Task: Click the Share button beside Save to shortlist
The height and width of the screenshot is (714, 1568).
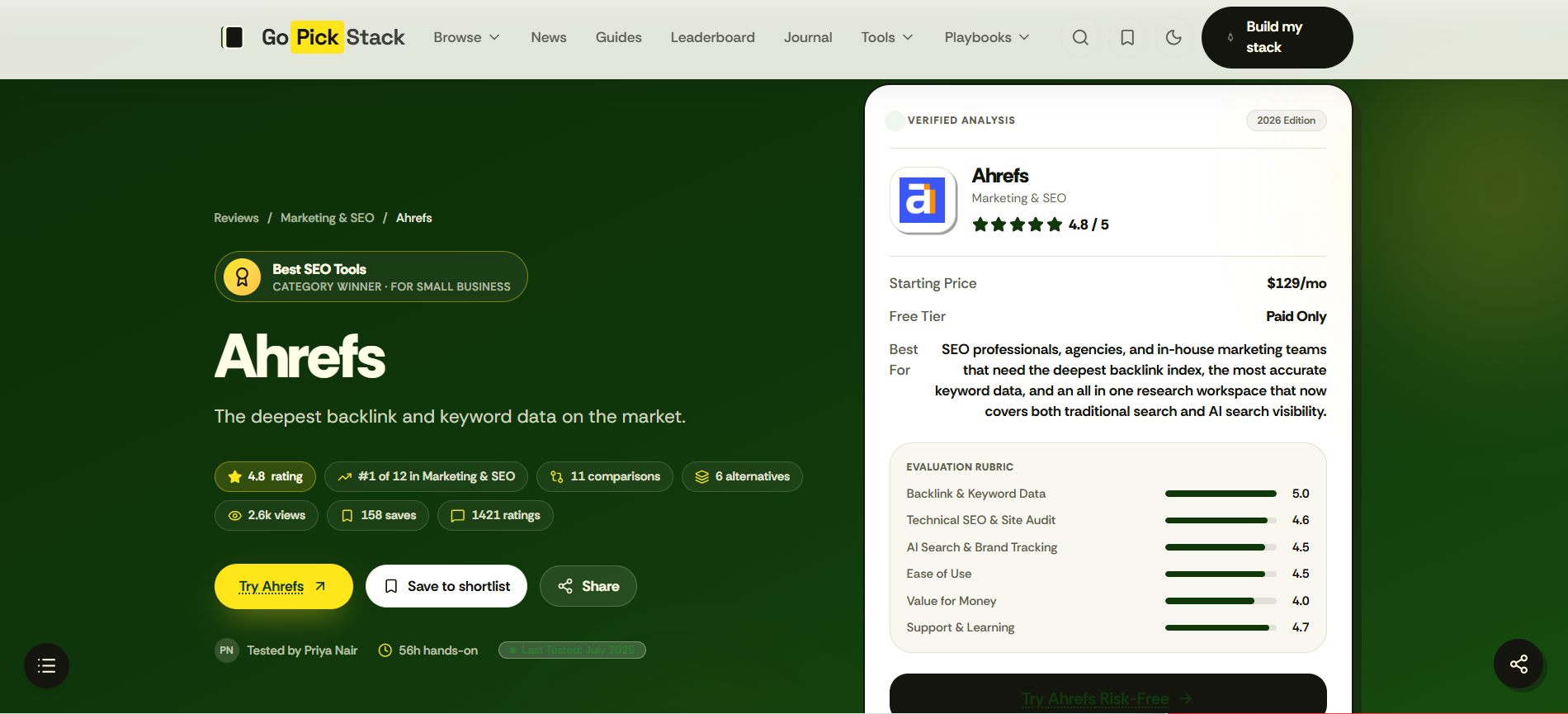Action: point(588,586)
